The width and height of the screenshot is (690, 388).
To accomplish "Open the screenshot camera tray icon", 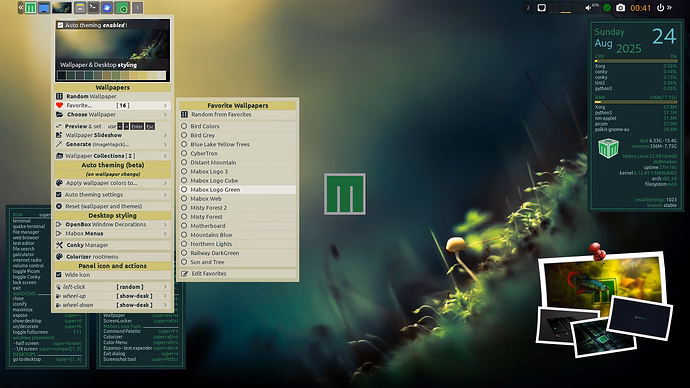I will point(620,8).
